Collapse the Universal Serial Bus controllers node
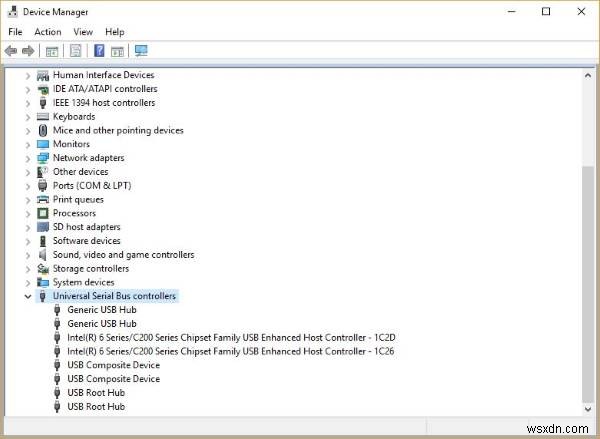The width and height of the screenshot is (600, 439). click(x=28, y=296)
